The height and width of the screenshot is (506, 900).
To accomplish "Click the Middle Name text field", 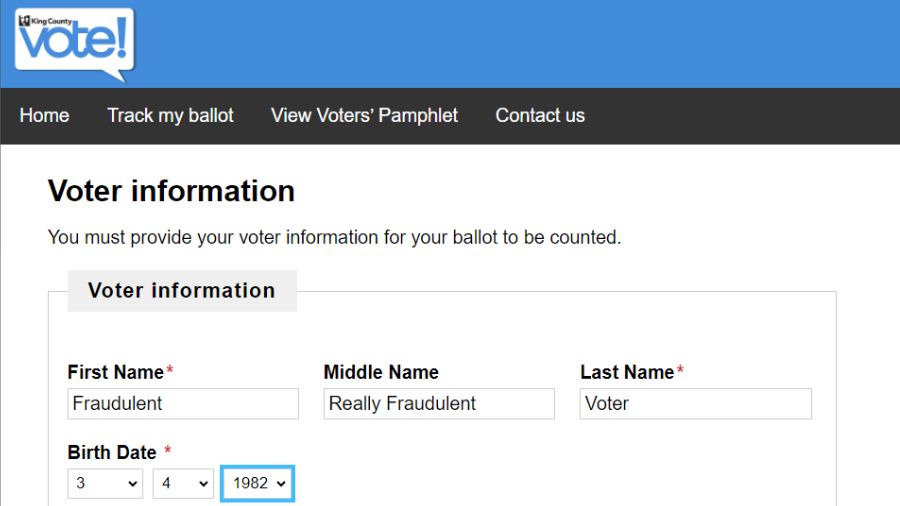I will point(439,403).
